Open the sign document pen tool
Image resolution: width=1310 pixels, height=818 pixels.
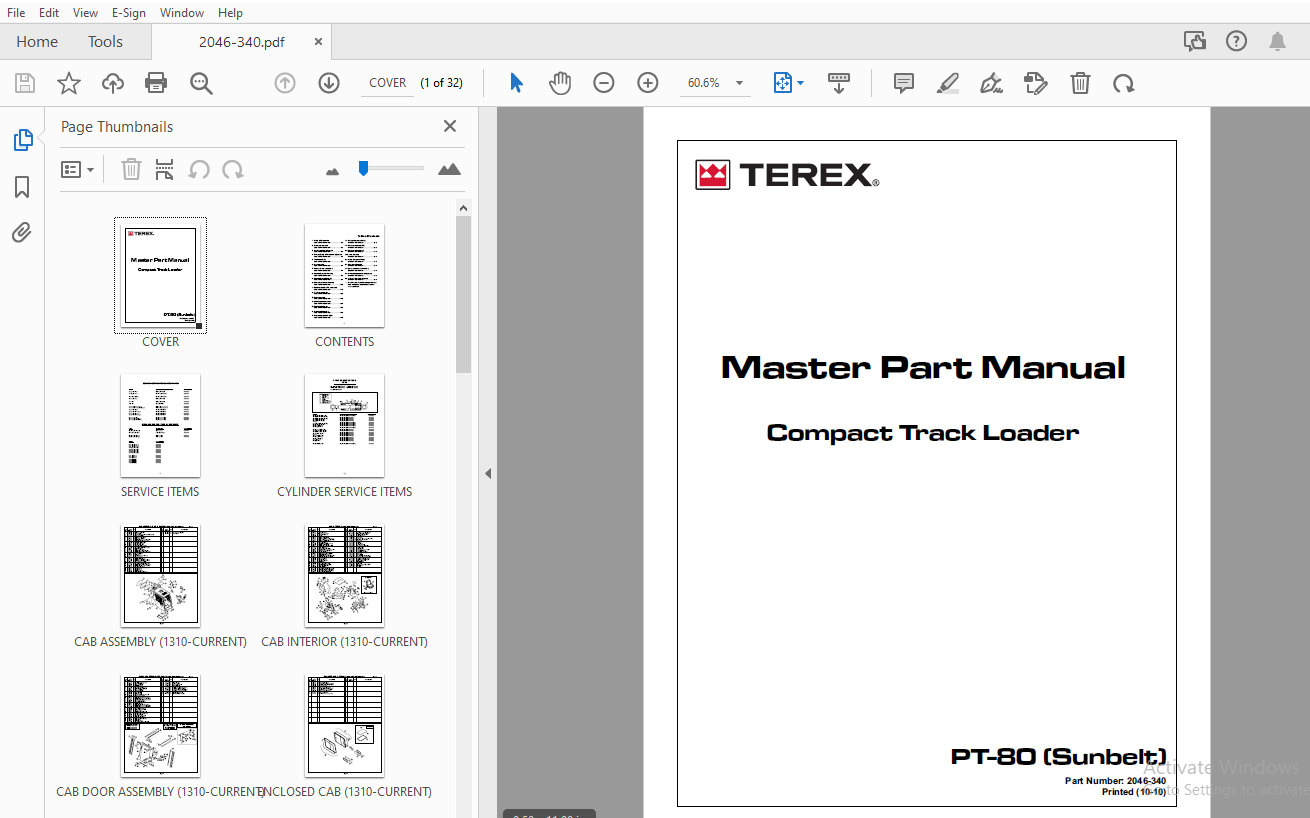(992, 83)
